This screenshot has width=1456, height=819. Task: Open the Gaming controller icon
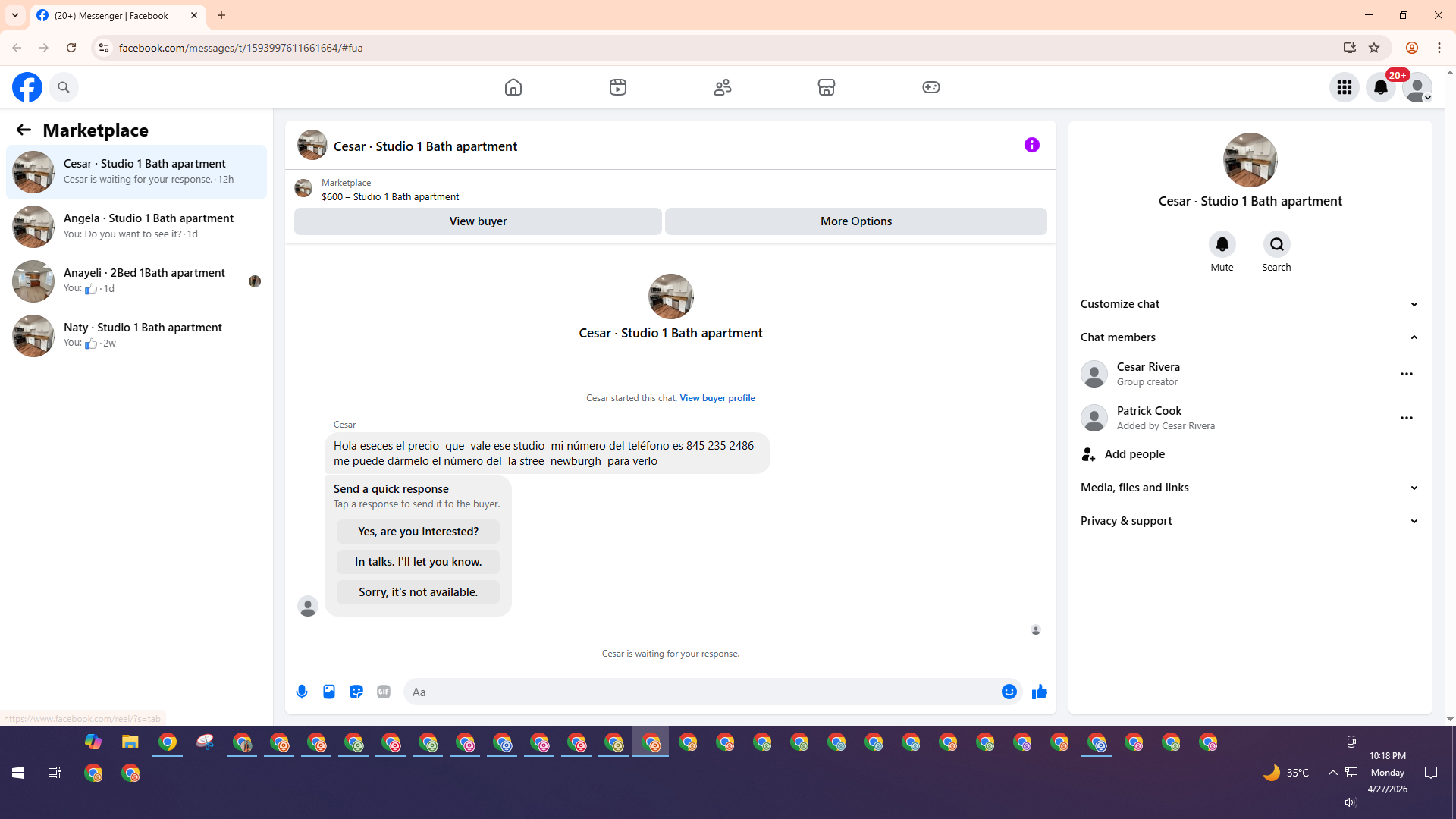point(931,87)
